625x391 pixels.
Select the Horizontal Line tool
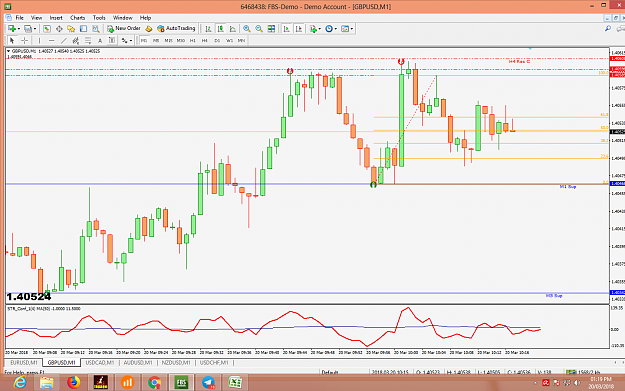[x=51, y=40]
